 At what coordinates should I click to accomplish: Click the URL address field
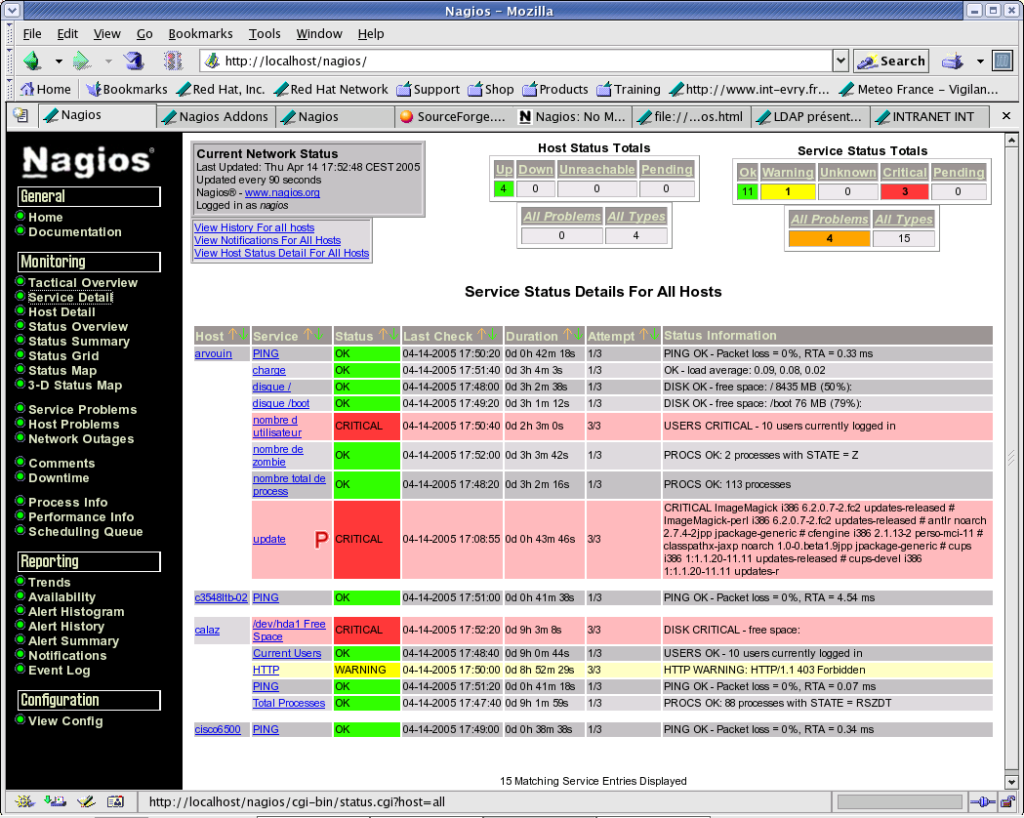[x=520, y=61]
